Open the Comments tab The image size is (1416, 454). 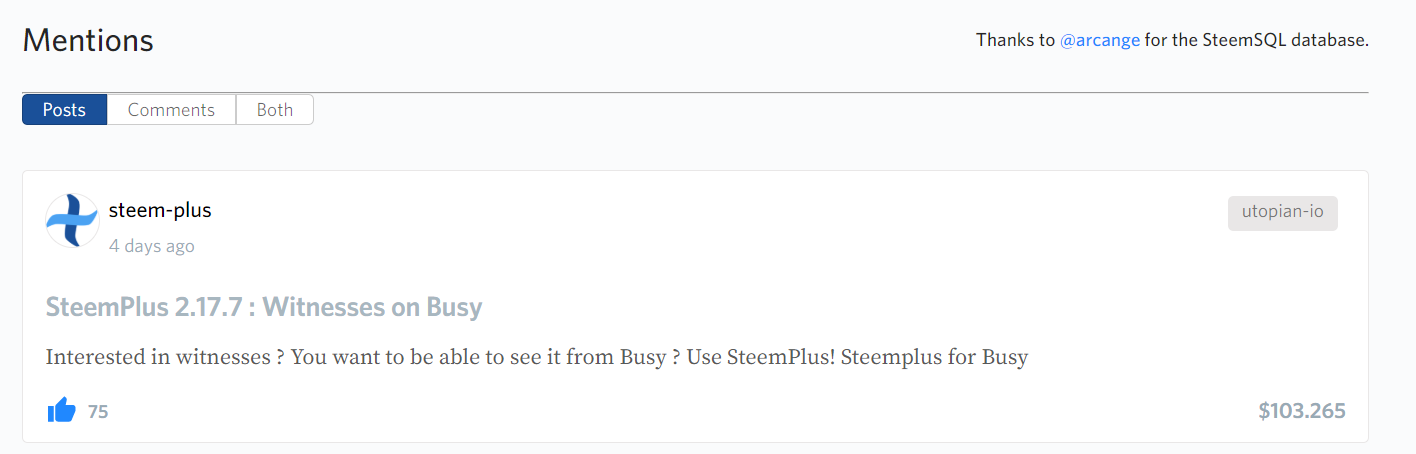pyautogui.click(x=171, y=110)
